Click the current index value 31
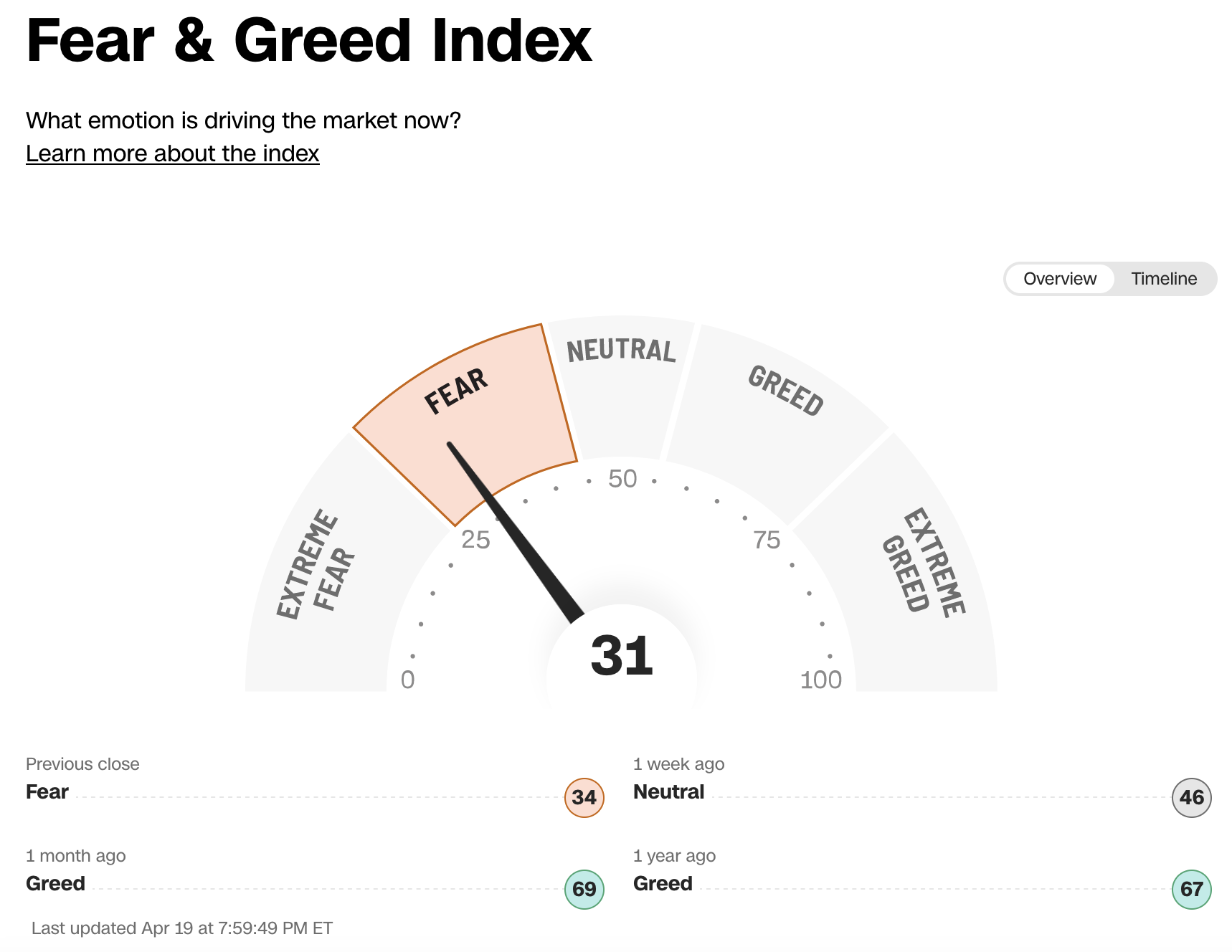 (622, 656)
